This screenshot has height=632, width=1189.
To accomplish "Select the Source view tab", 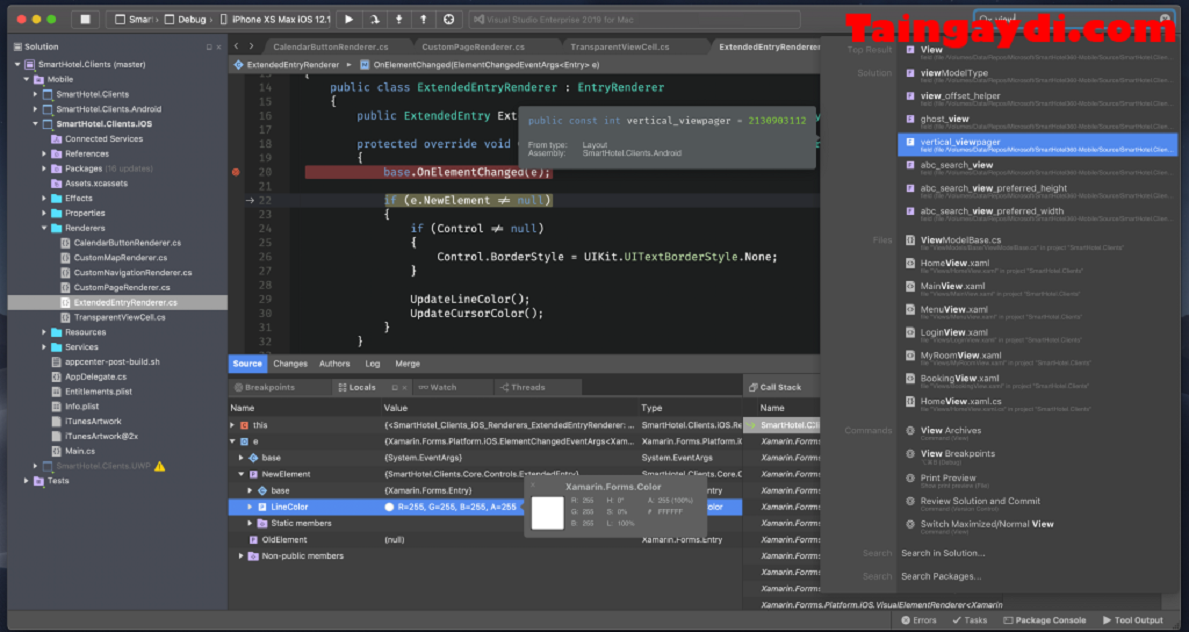I will click(x=247, y=363).
